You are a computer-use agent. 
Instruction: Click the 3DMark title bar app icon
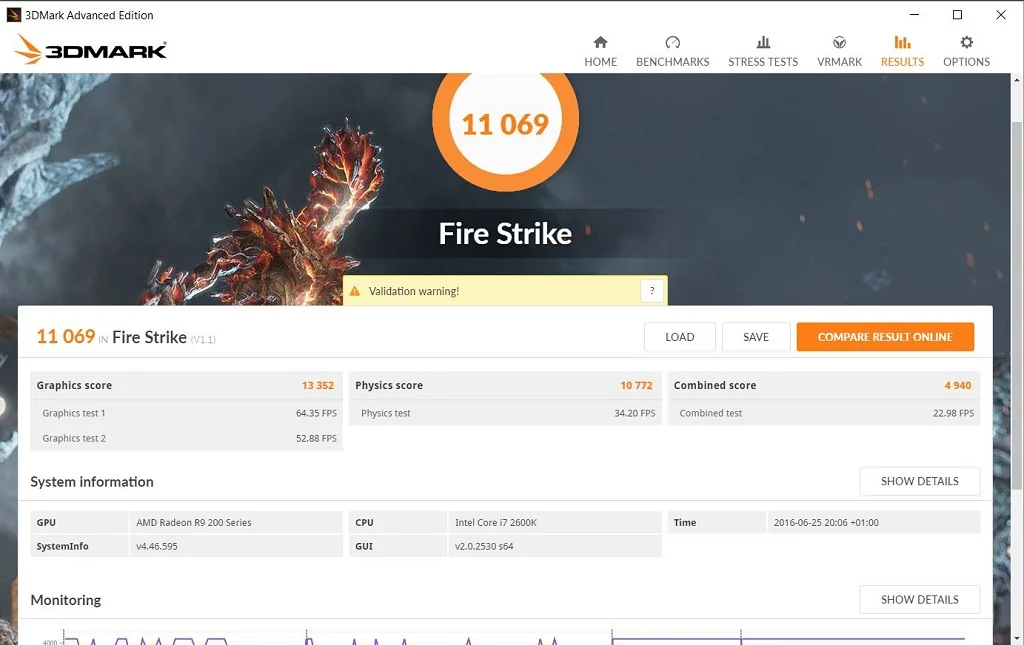click(x=13, y=14)
